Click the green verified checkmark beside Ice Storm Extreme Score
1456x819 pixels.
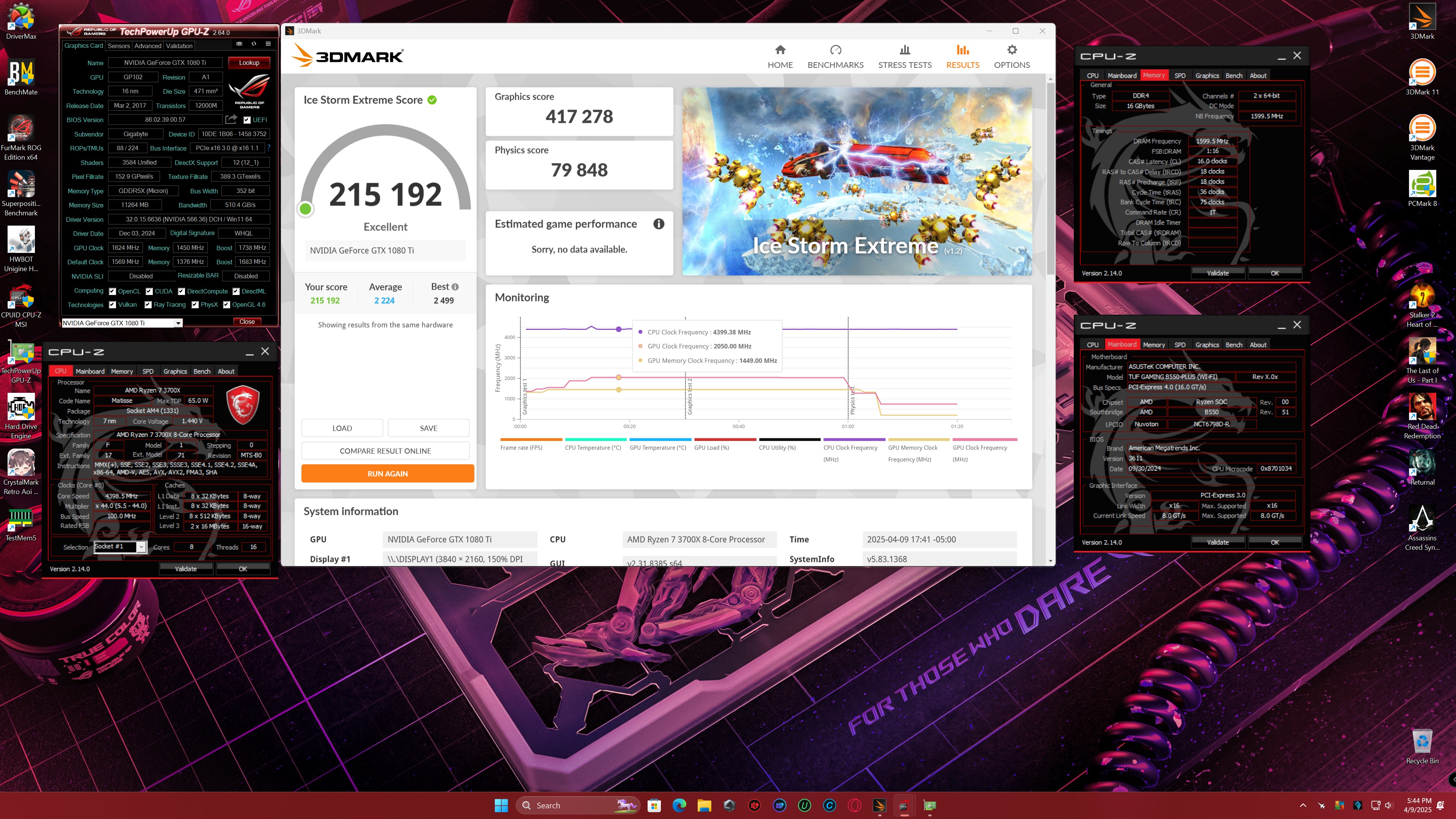[x=432, y=100]
